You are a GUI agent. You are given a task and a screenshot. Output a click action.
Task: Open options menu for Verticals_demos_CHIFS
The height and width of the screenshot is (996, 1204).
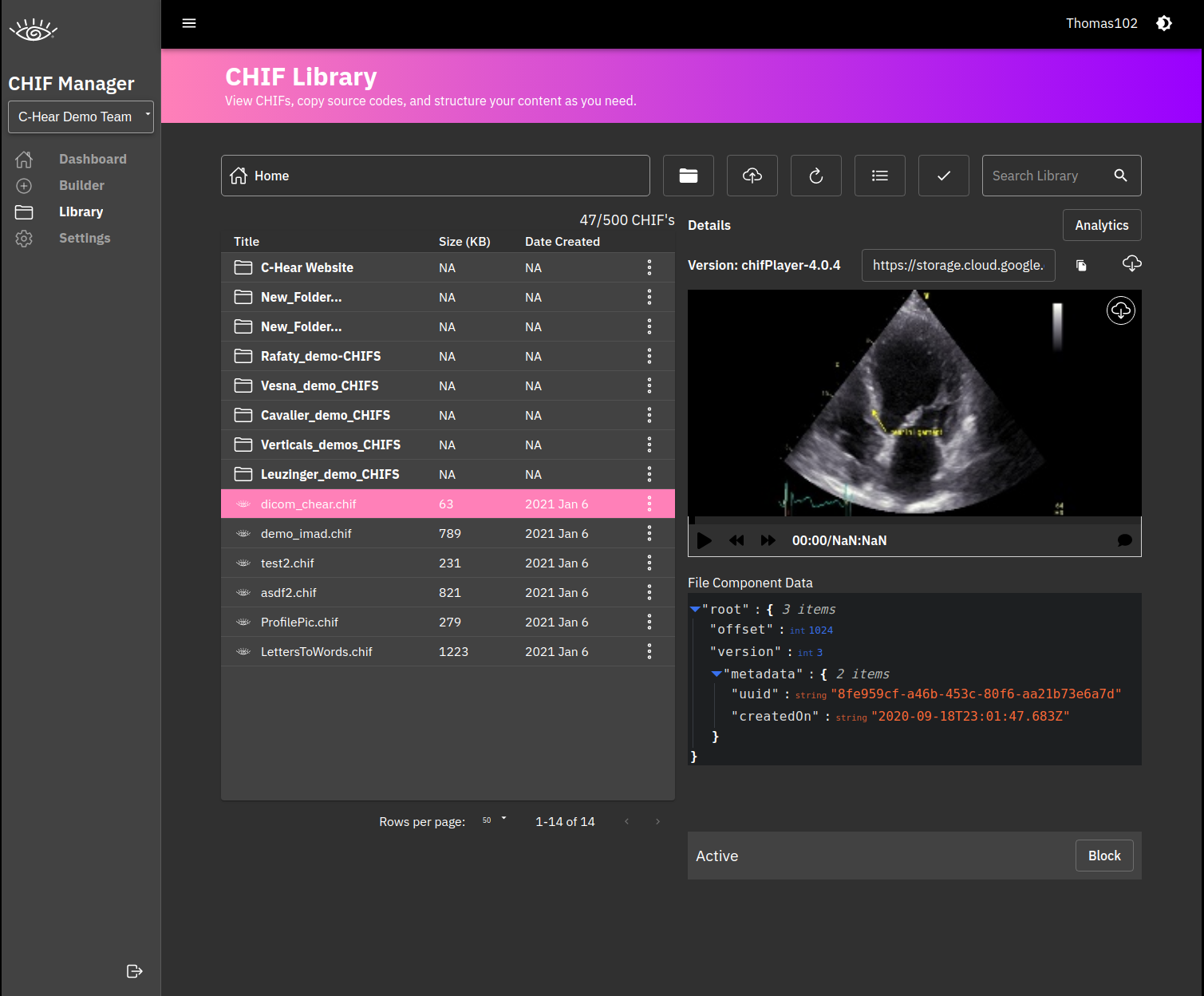point(649,445)
